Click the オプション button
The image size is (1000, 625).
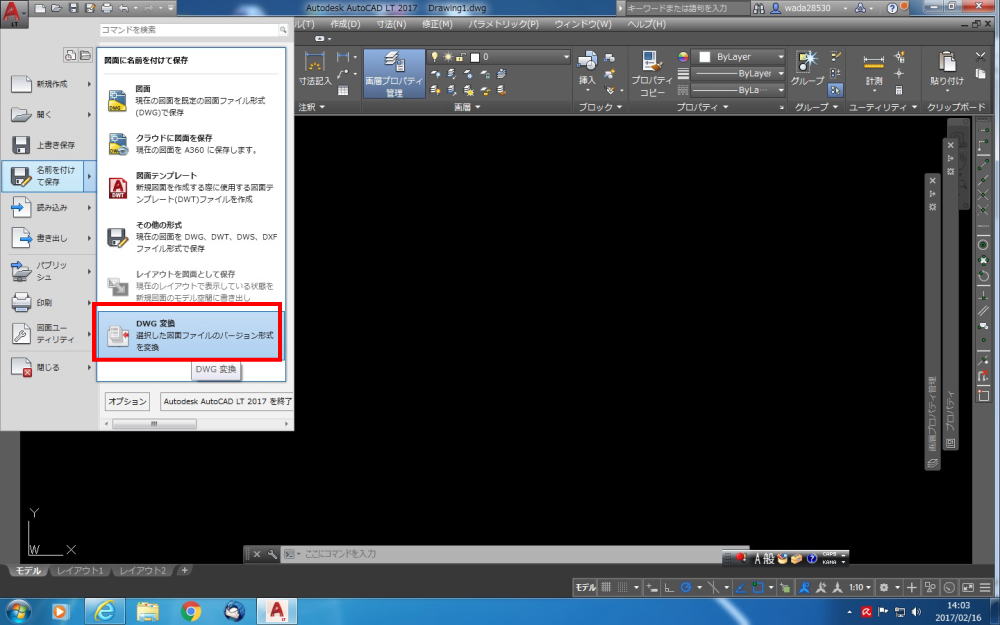(127, 401)
